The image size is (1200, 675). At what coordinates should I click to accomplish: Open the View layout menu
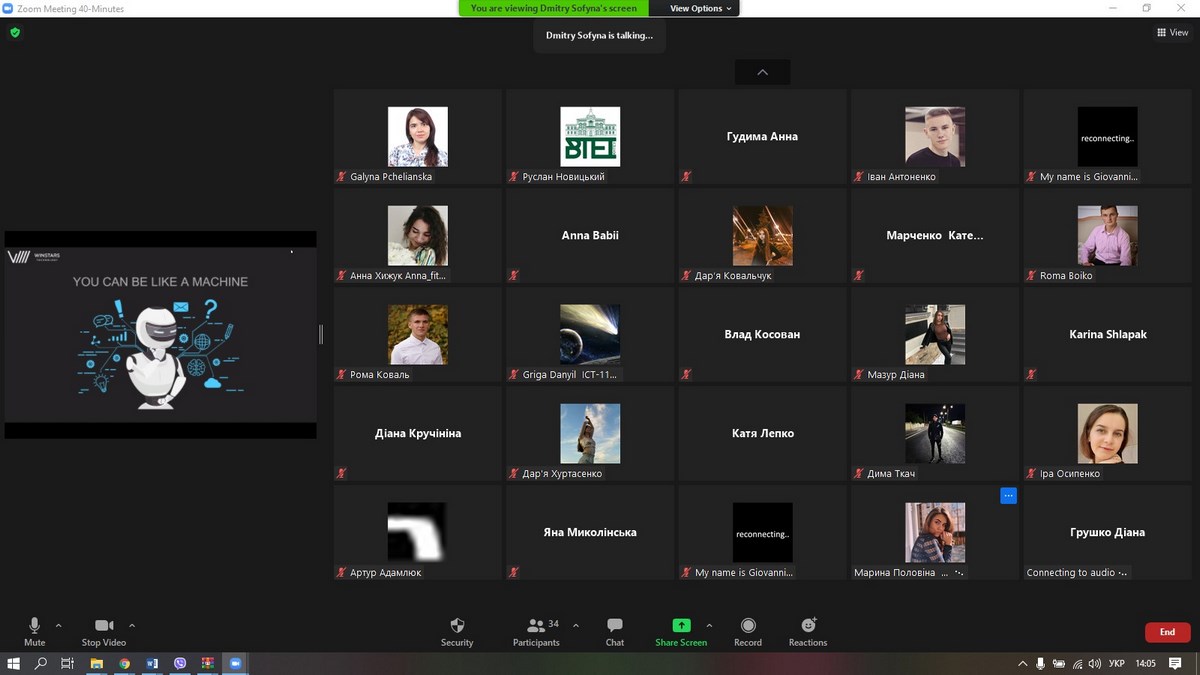point(1172,32)
